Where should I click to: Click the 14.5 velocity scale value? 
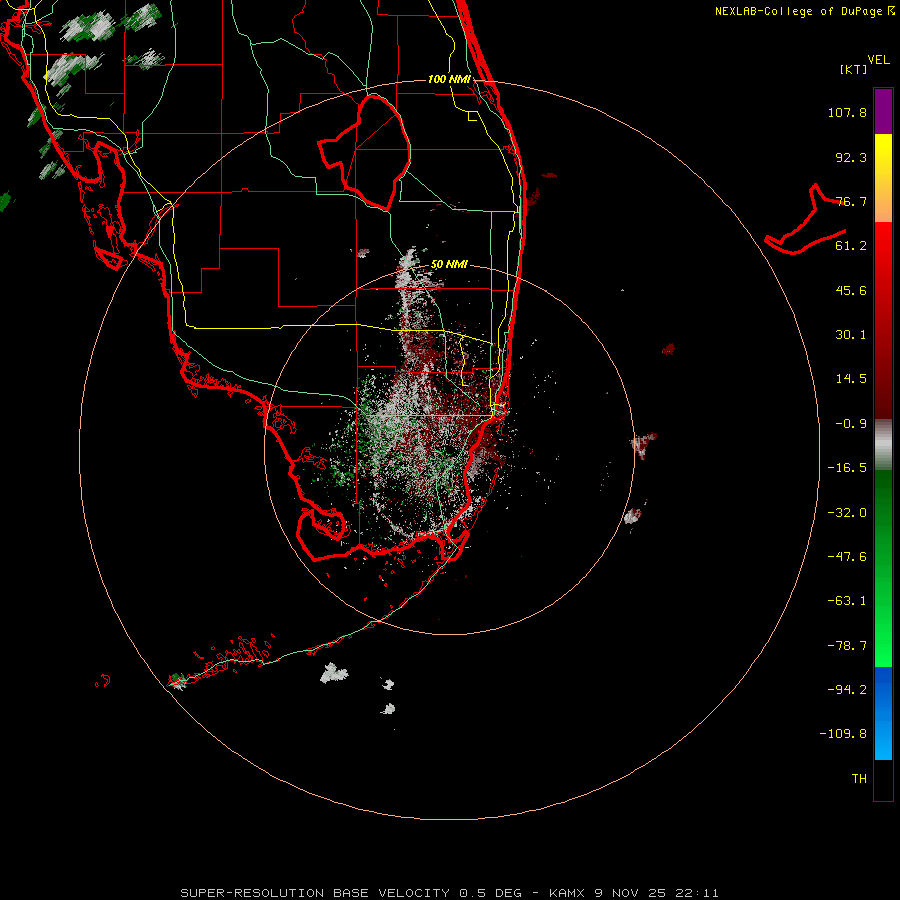(851, 379)
